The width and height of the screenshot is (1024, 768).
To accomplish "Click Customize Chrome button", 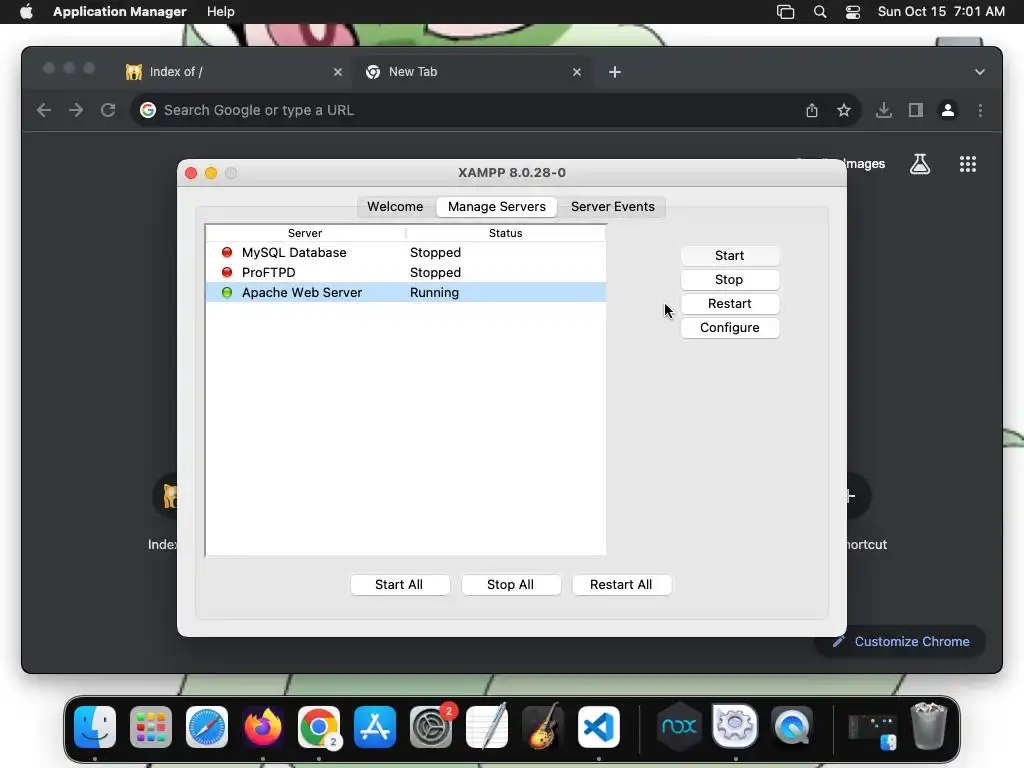I will (901, 641).
